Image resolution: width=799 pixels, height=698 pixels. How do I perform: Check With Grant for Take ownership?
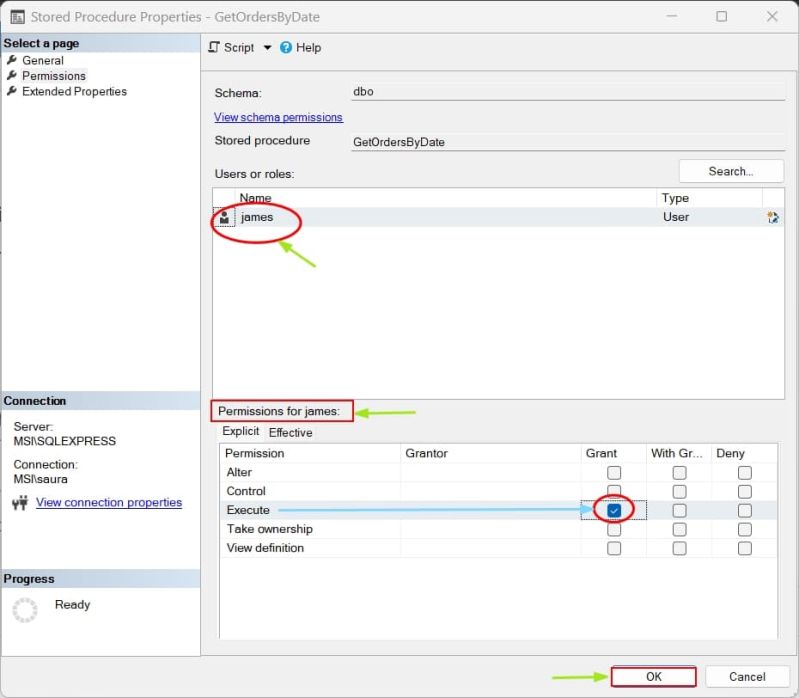pos(679,529)
